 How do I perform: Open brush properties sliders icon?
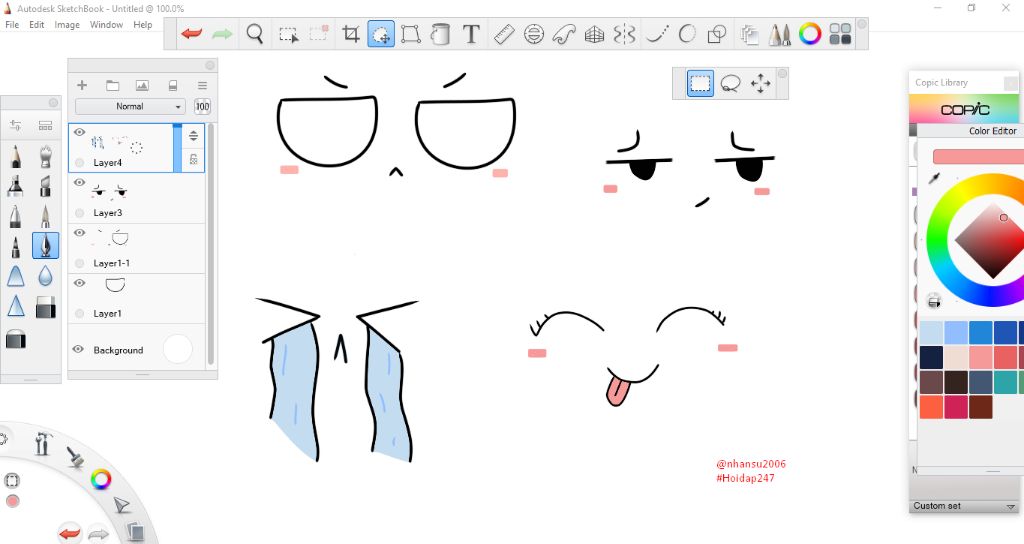(15, 125)
